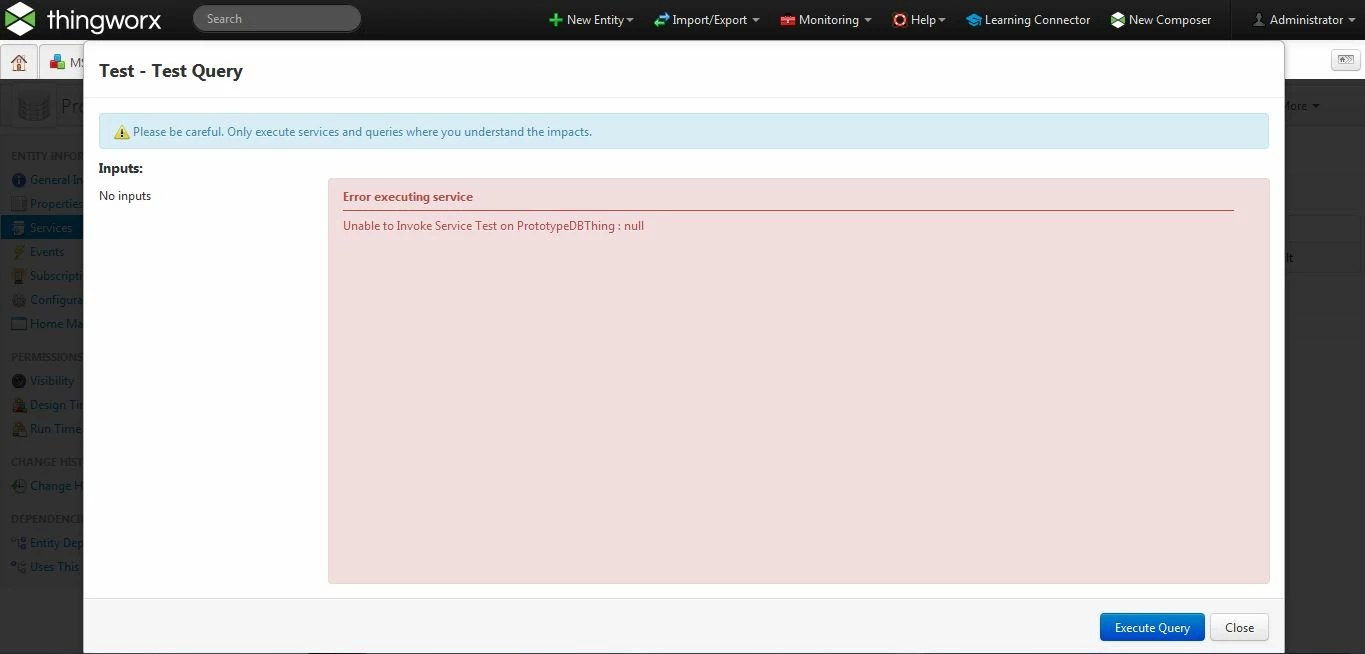Open Entity Dependencies in the sidebar

click(47, 543)
